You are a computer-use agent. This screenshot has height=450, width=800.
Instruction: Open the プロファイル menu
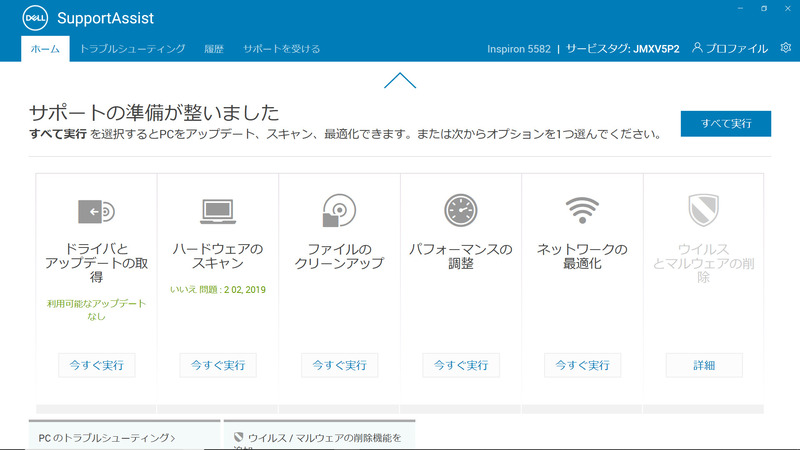(x=730, y=48)
